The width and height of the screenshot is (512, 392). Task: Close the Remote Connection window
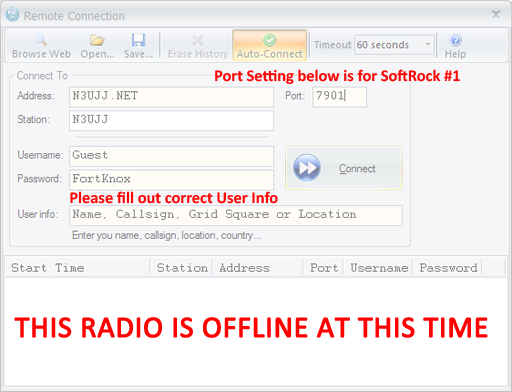click(x=496, y=14)
